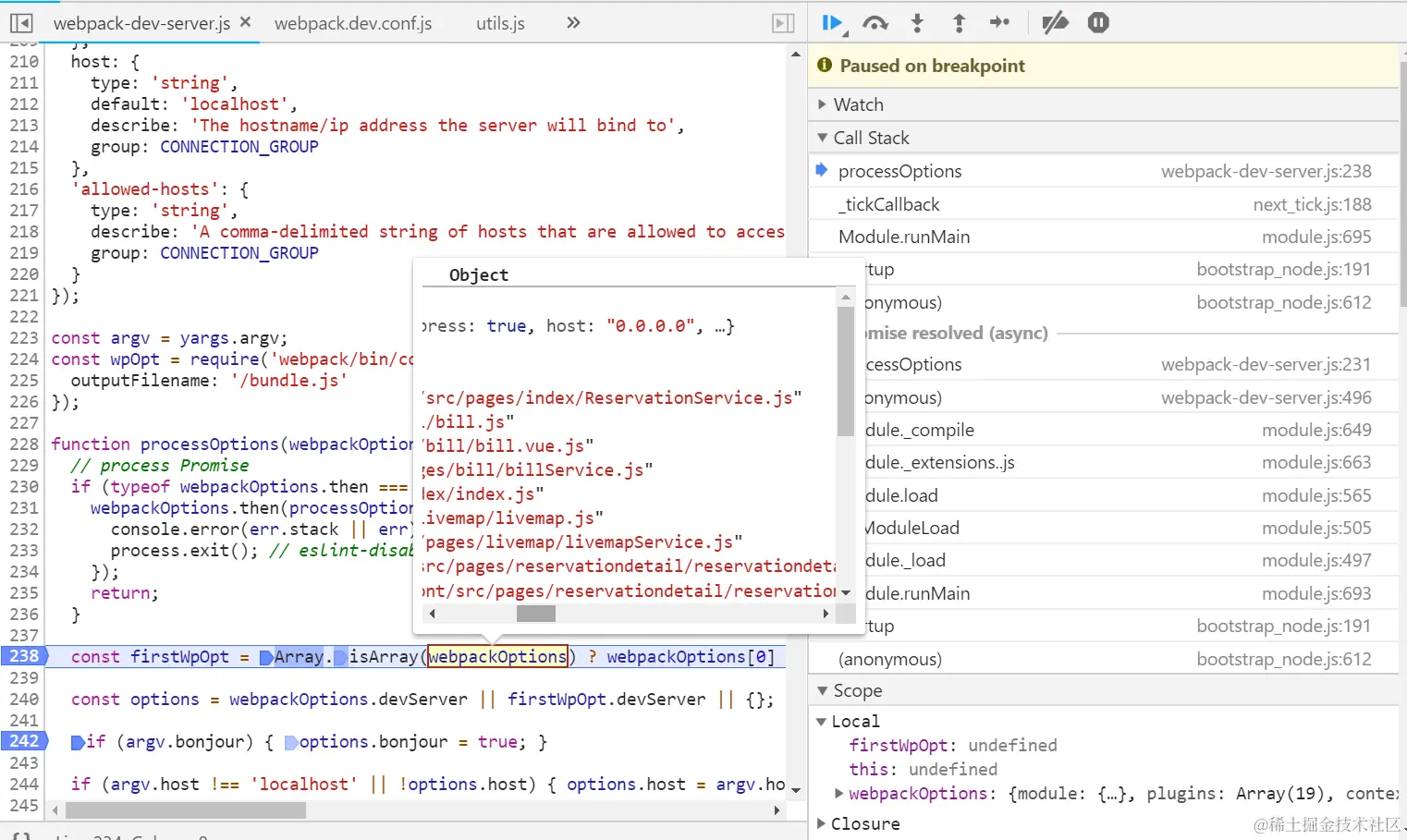Screen dimensions: 1407x840
Task: Click the firstWpOpt: undefined scope entry
Action: [953, 745]
